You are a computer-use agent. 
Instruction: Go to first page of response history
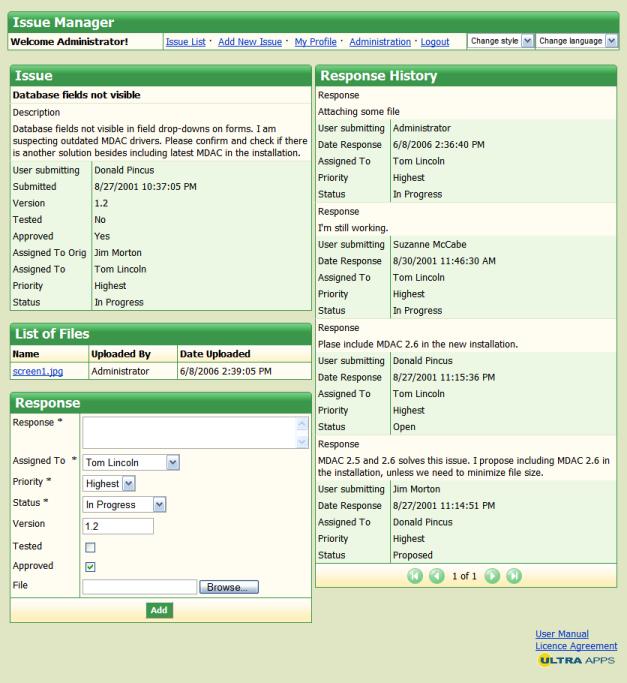(417, 576)
